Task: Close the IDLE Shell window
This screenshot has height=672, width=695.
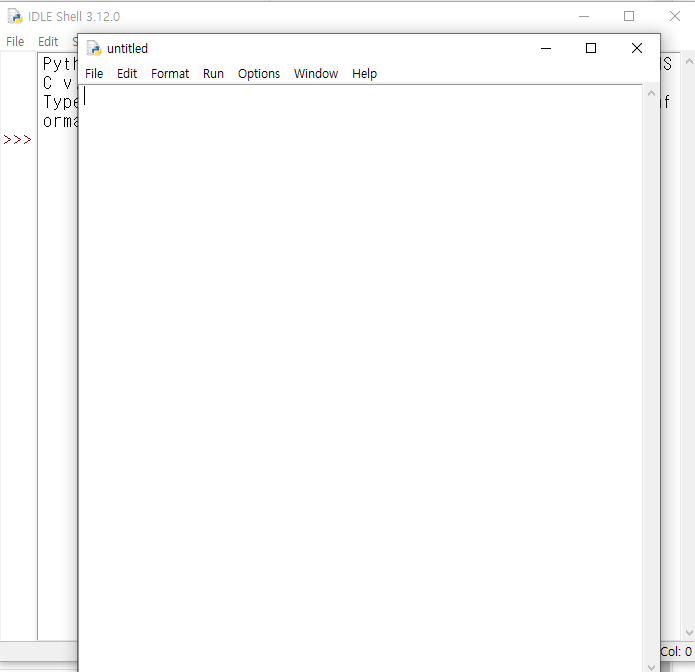Action: (675, 16)
